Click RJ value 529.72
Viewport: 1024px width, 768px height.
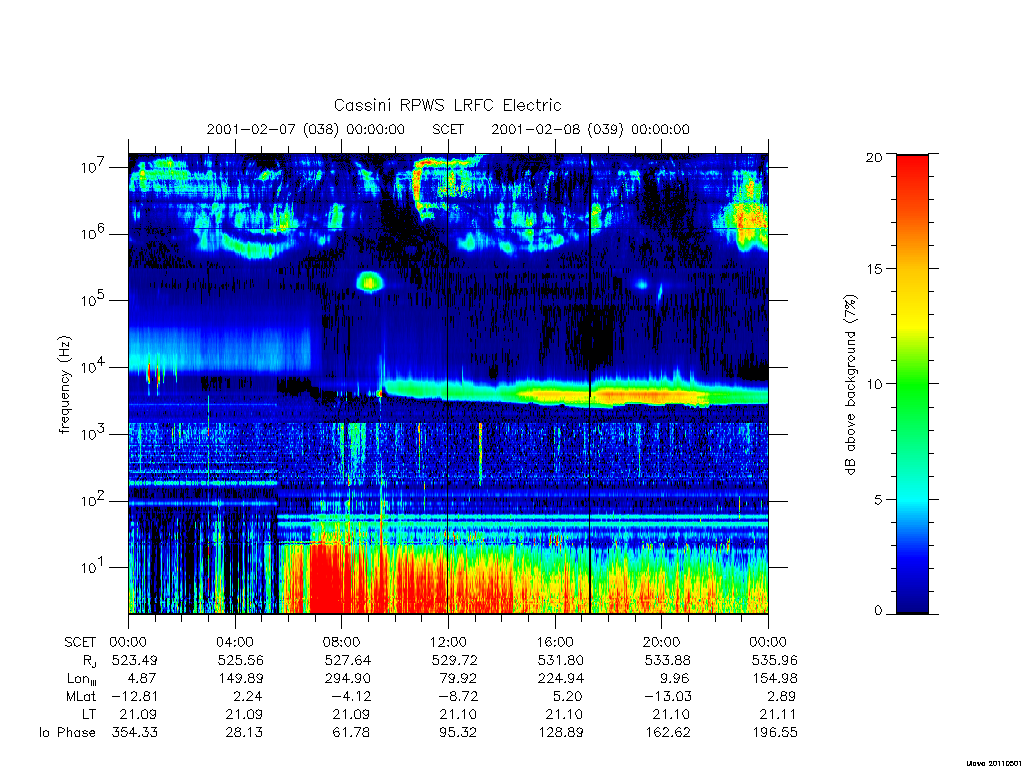(455, 660)
